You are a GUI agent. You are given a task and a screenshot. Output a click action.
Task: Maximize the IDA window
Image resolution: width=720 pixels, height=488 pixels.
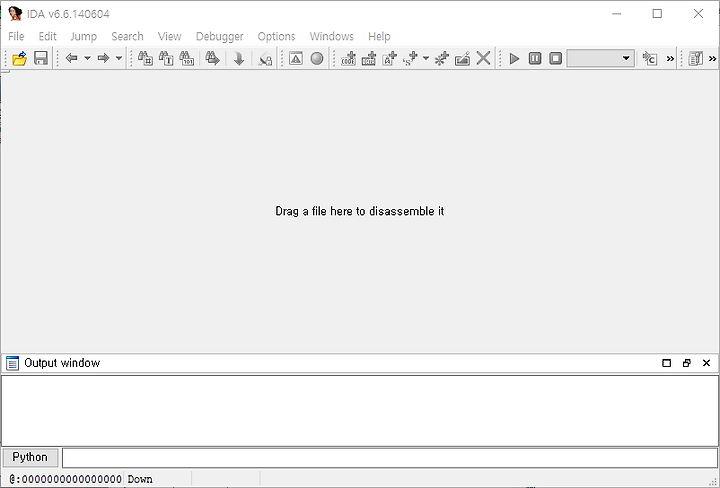(657, 14)
